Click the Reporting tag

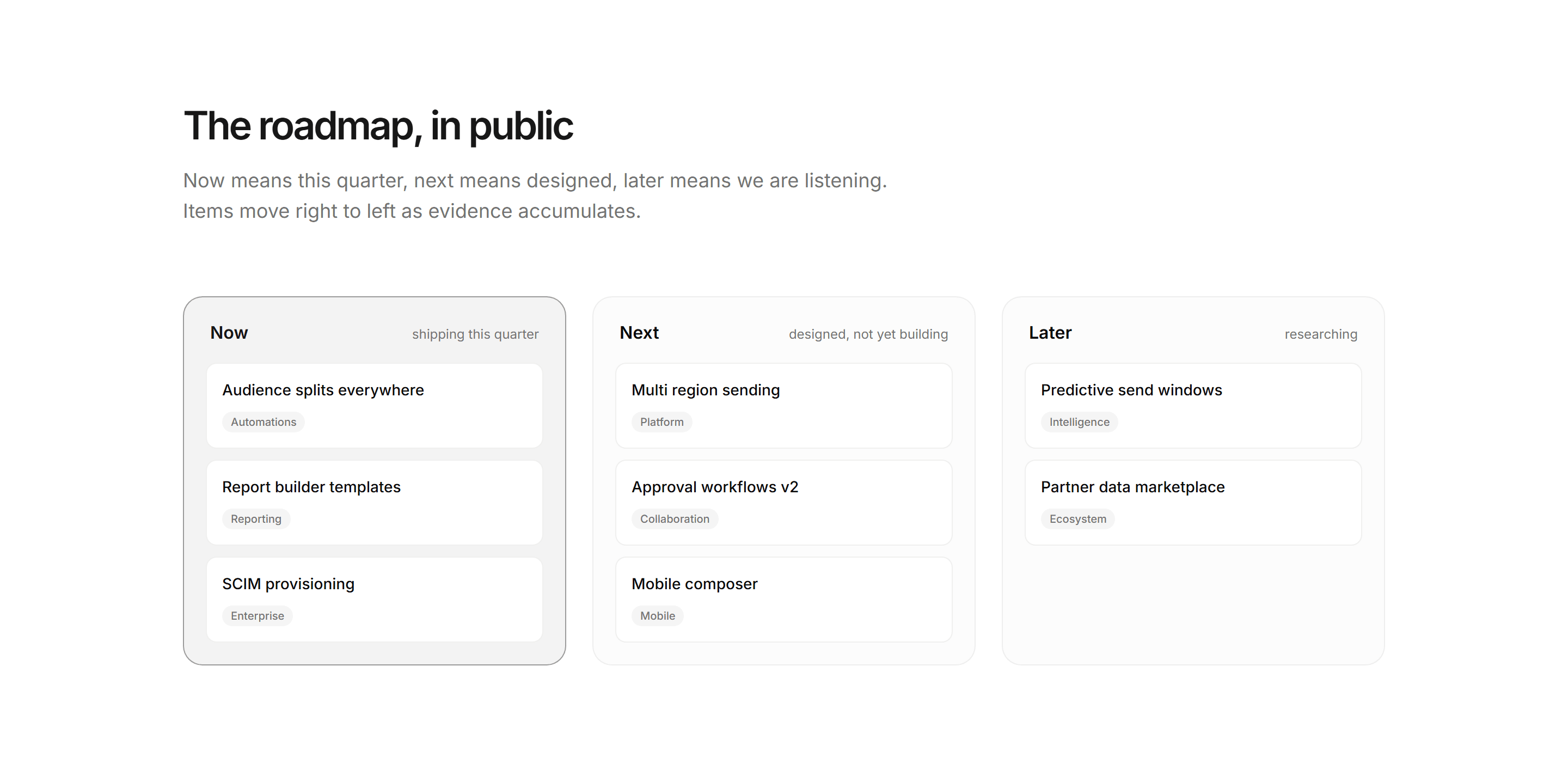(256, 518)
